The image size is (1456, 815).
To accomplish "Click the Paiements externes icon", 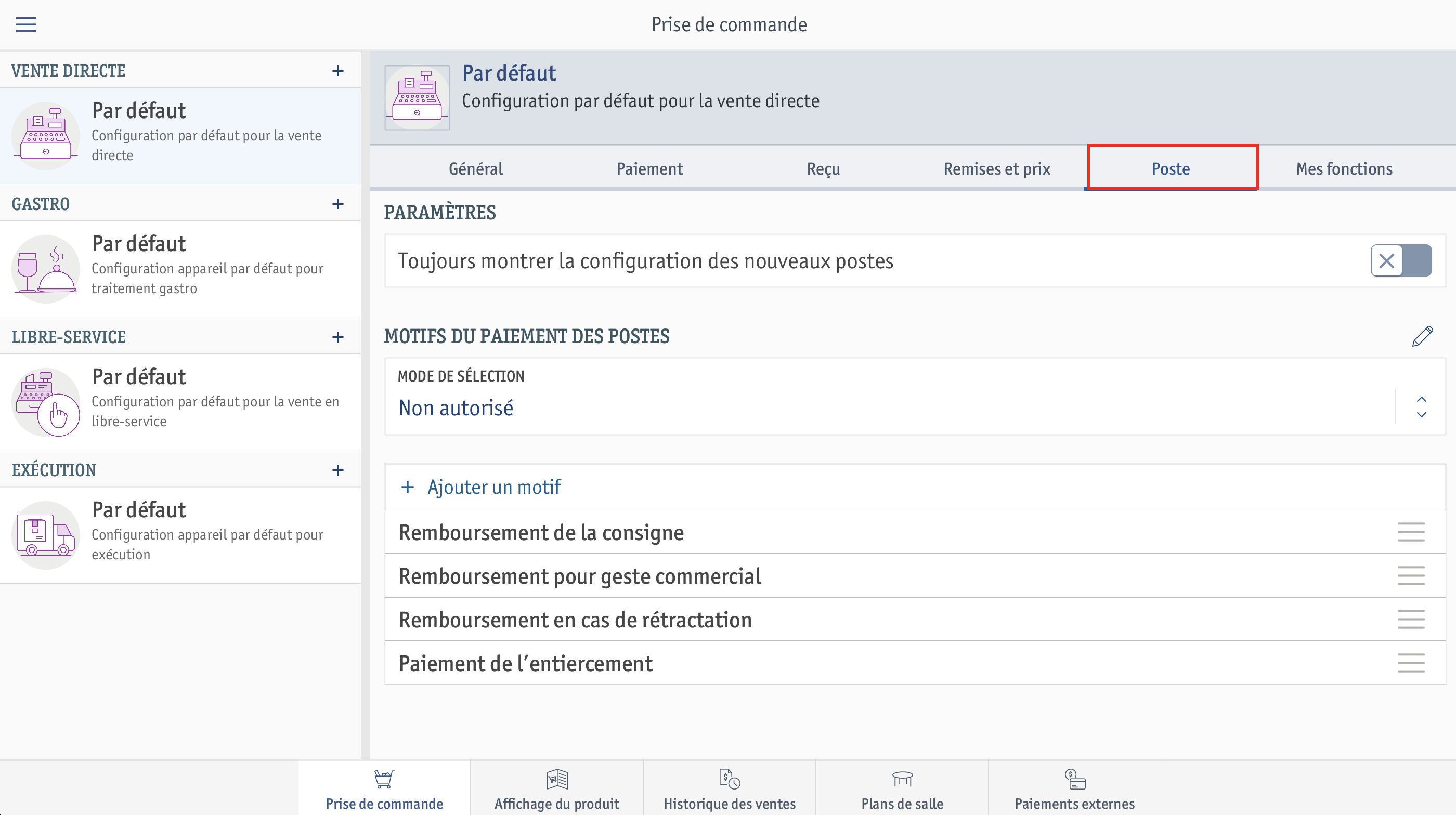I will 1074,779.
